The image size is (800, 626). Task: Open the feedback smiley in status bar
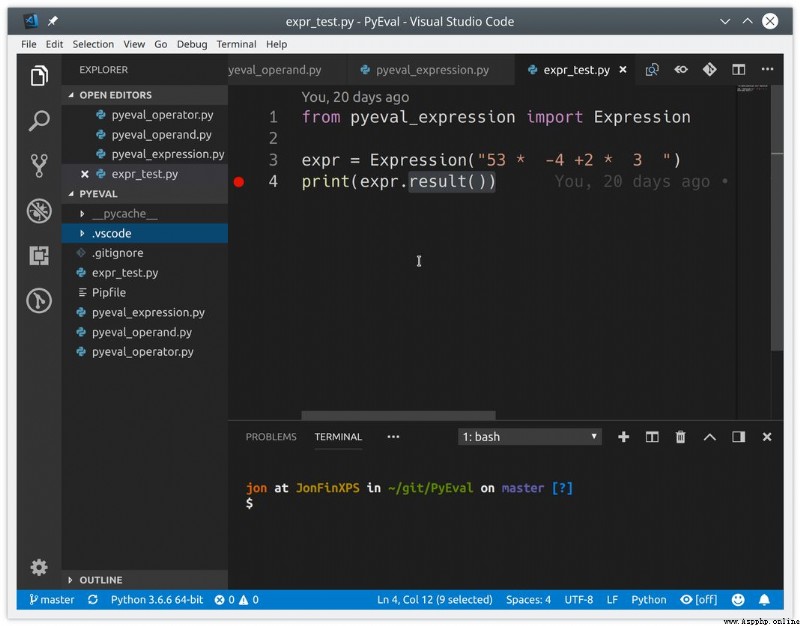tap(738, 599)
